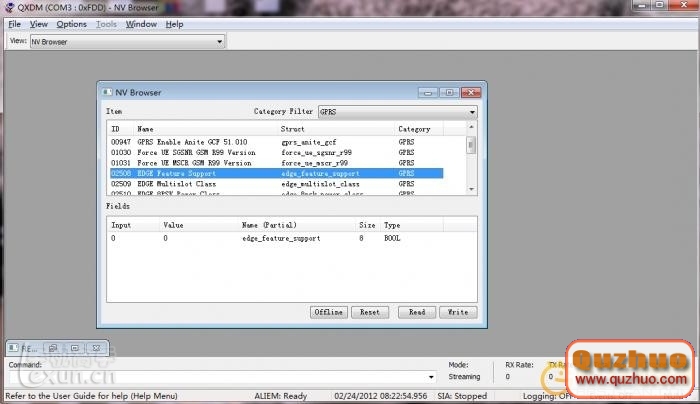The height and width of the screenshot is (404, 700).
Task: Close the minimized bottom-left window
Action: 96,348
